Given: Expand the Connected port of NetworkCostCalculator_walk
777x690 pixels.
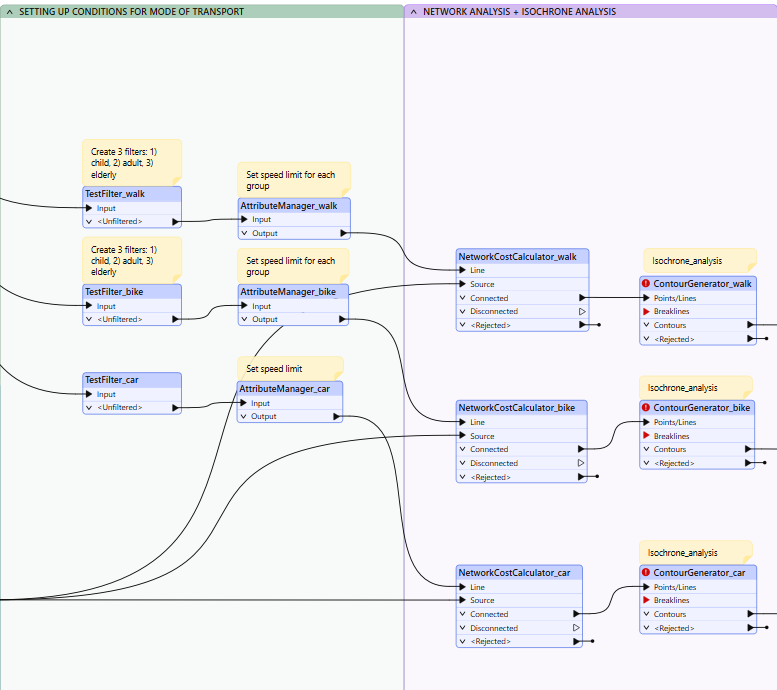Looking at the screenshot, I should click(x=462, y=298).
